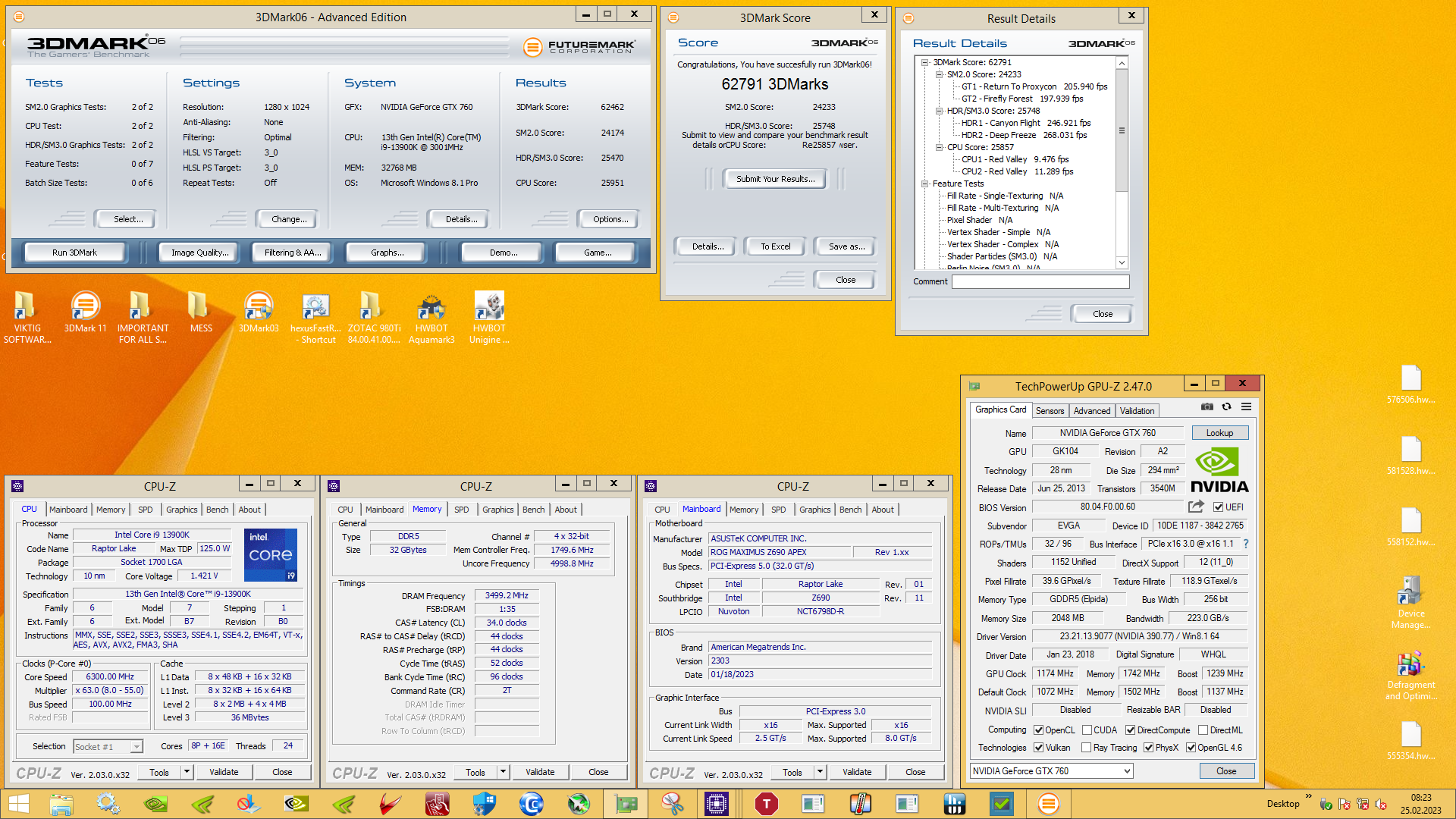Image resolution: width=1456 pixels, height=819 pixels.
Task: Click the To Excel button
Action: (x=775, y=246)
